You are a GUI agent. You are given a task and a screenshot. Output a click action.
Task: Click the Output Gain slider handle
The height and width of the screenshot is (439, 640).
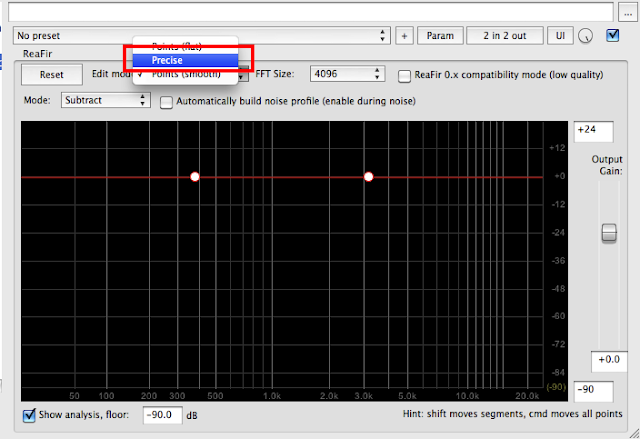point(609,233)
